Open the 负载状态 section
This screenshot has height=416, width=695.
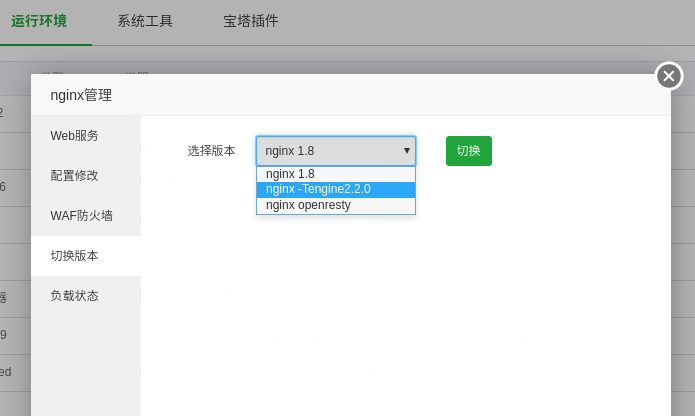[x=86, y=295]
